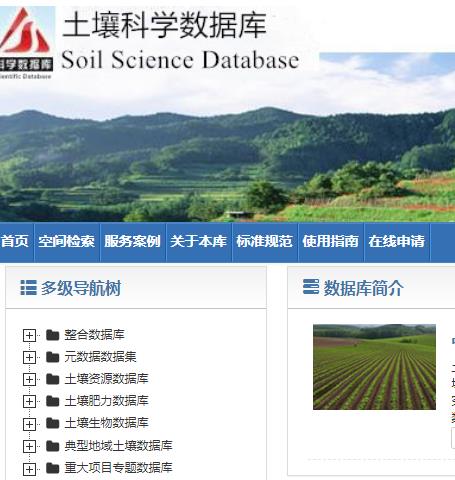The width and height of the screenshot is (455, 480).
Task: Expand the 典型地域土壤数据库 tree node
Action: coord(29,446)
